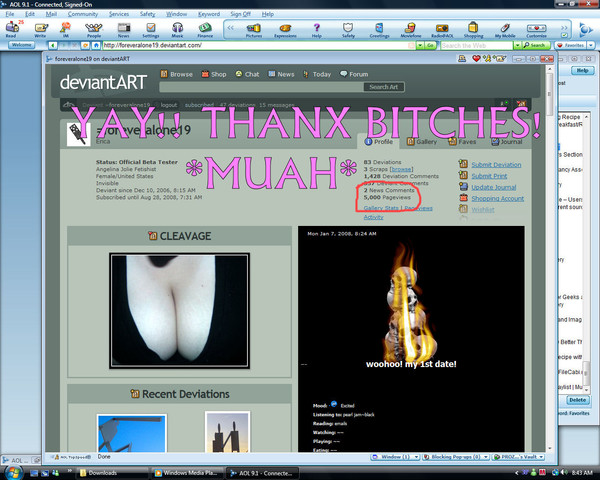Open the Community menu
This screenshot has width=600, height=480.
coord(83,14)
